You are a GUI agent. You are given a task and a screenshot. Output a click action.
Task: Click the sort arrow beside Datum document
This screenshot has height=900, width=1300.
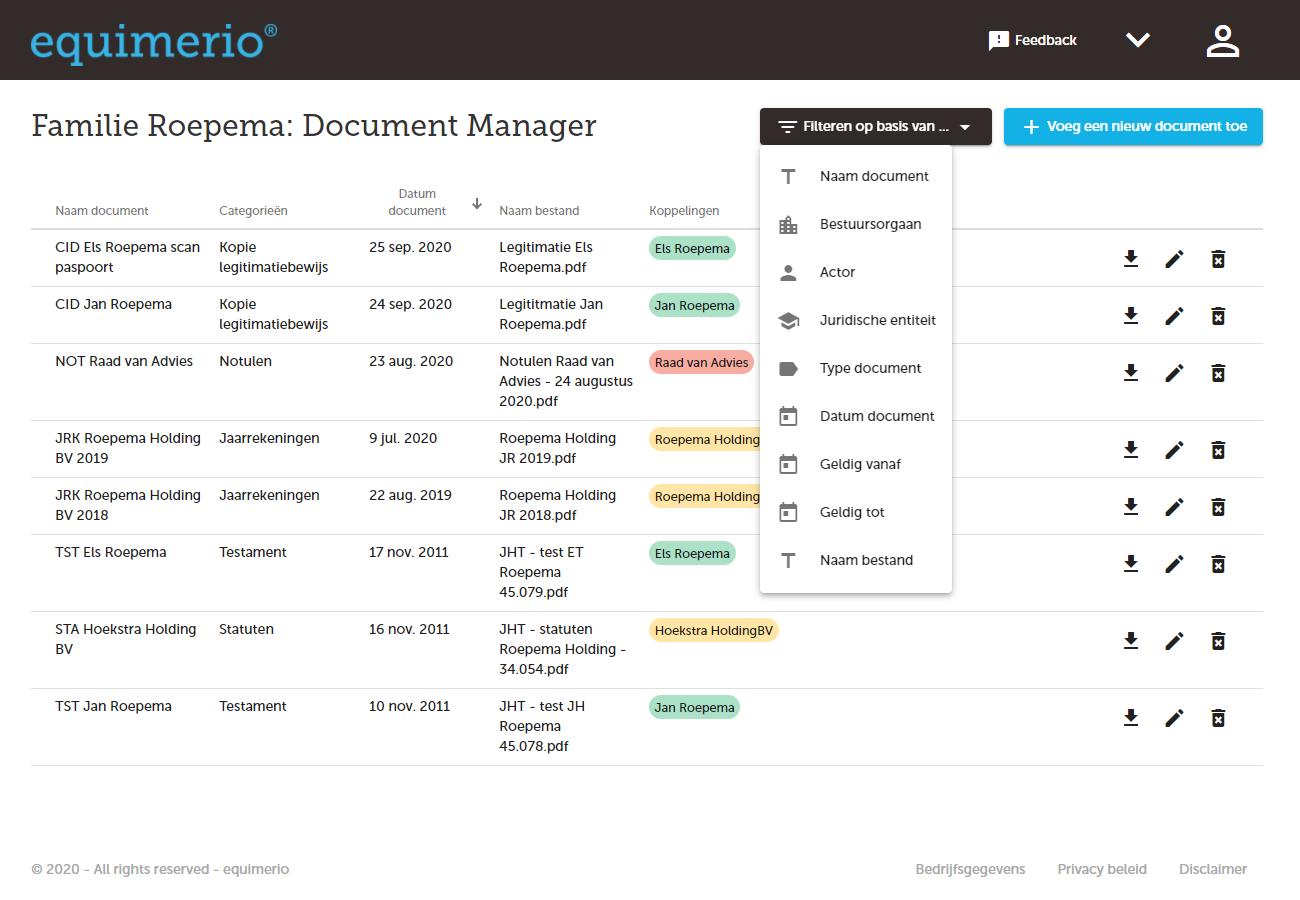point(477,204)
